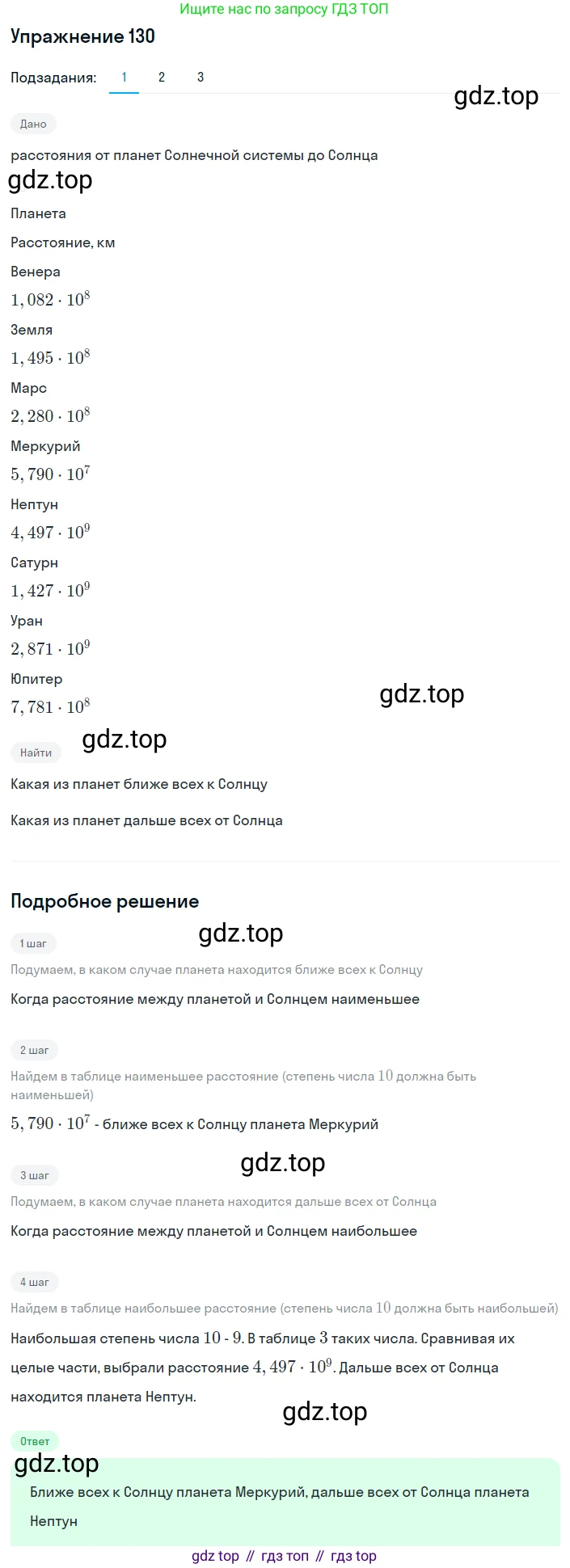The width and height of the screenshot is (570, 1568).
Task: Click the 'Венера' planet name
Action: tap(36, 272)
